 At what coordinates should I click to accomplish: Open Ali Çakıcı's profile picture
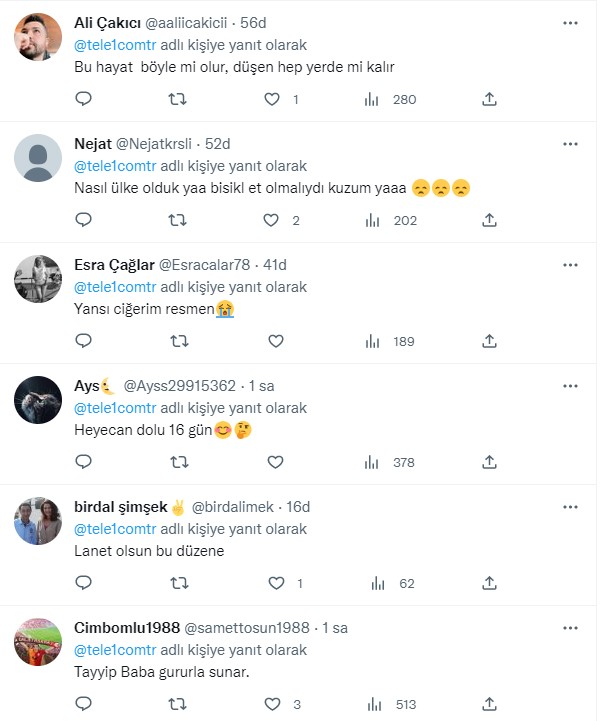(39, 38)
